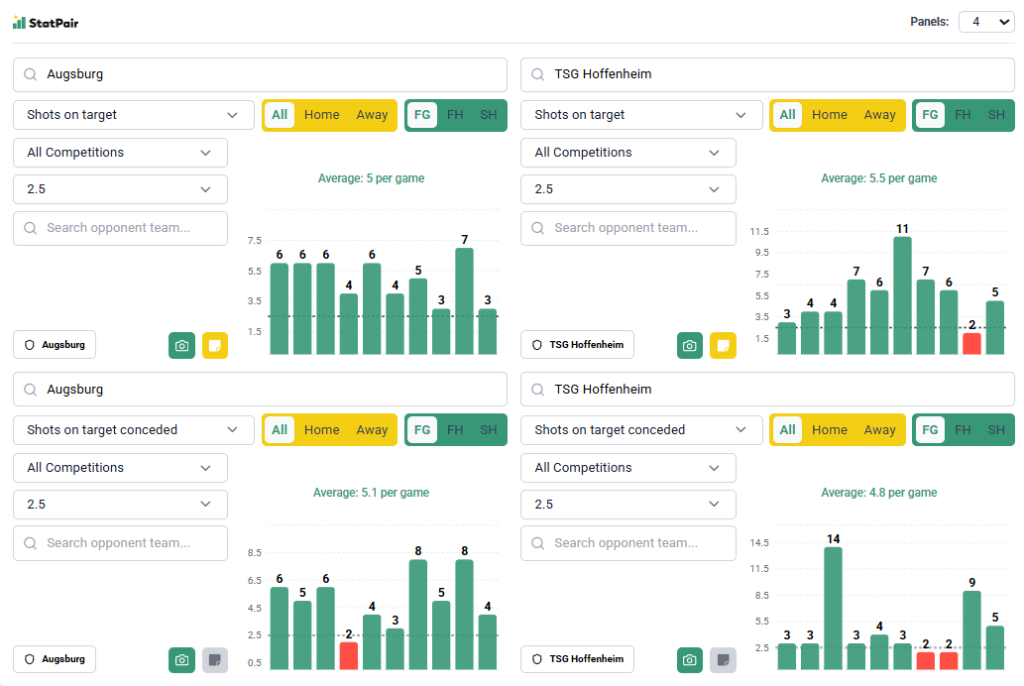Click the red bar in bottom Augsburg chart
The height and width of the screenshot is (686, 1024).
point(348,655)
